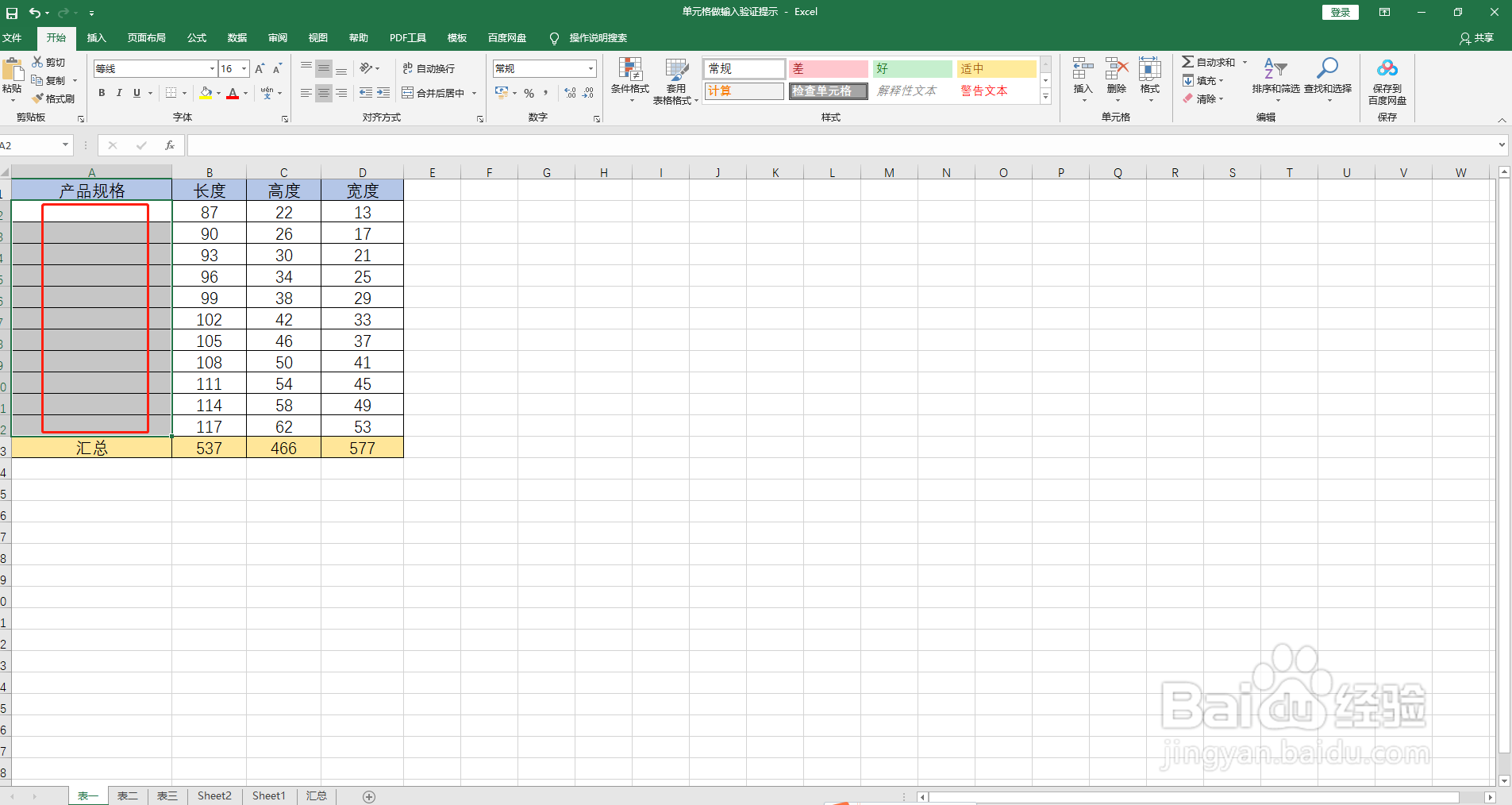Click the Cut (剪切) scissors button
Viewport: 1512px width, 805px height.
point(48,62)
